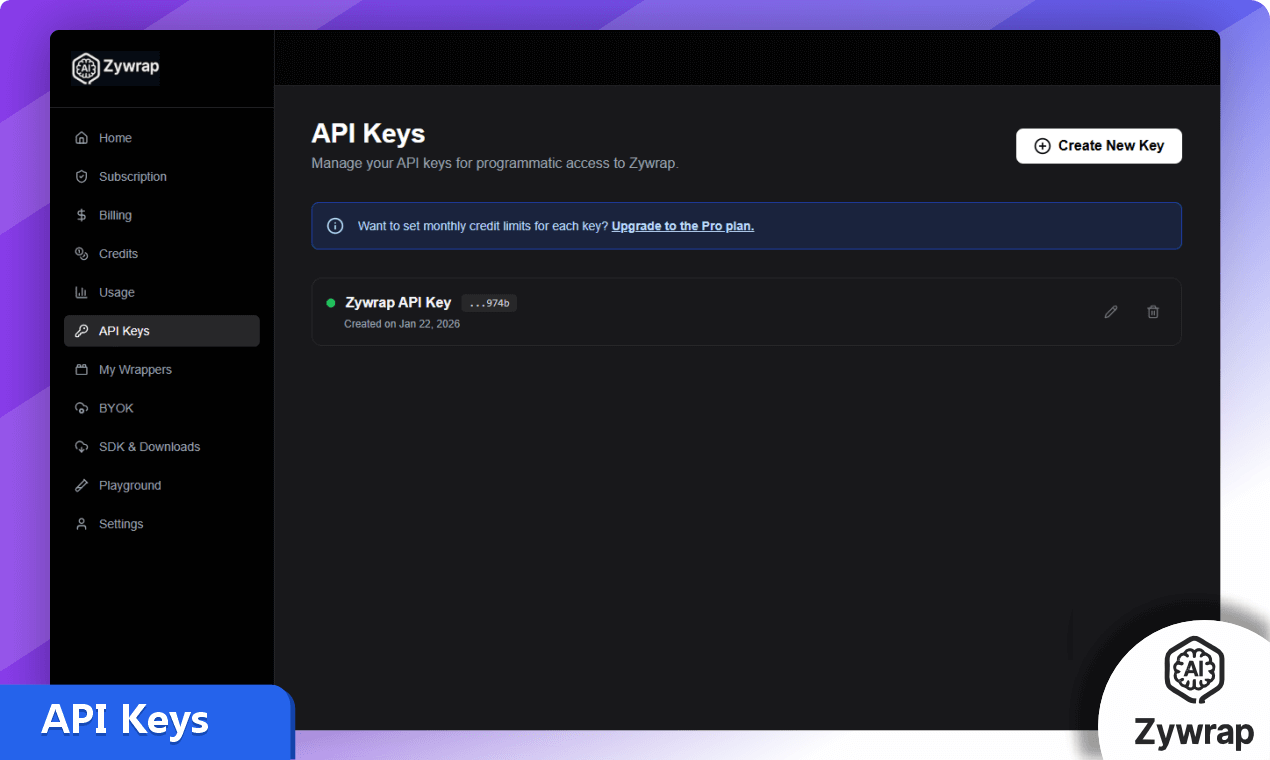Click the BYOK cloud icon
Screen dimensions: 1270x760
click(82, 408)
